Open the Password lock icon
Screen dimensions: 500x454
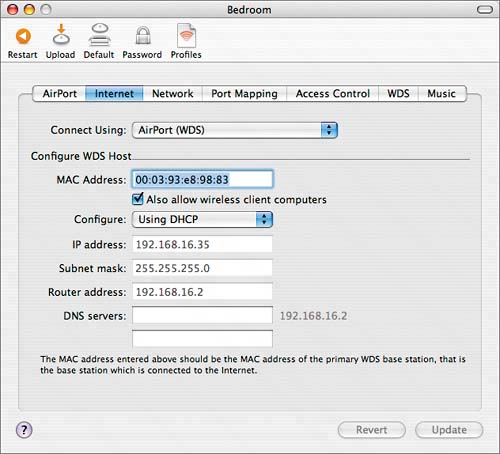coord(143,35)
